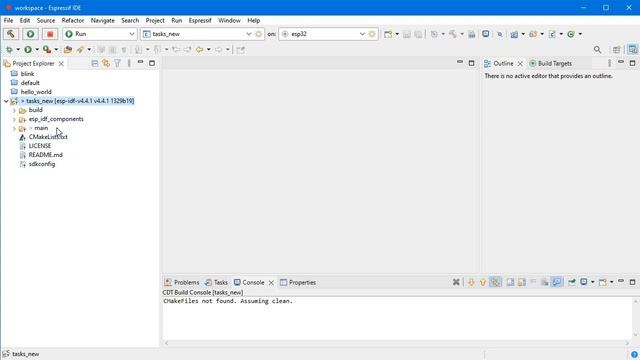Click the red Stop button
The width and height of the screenshot is (640, 360).
(x=50, y=34)
